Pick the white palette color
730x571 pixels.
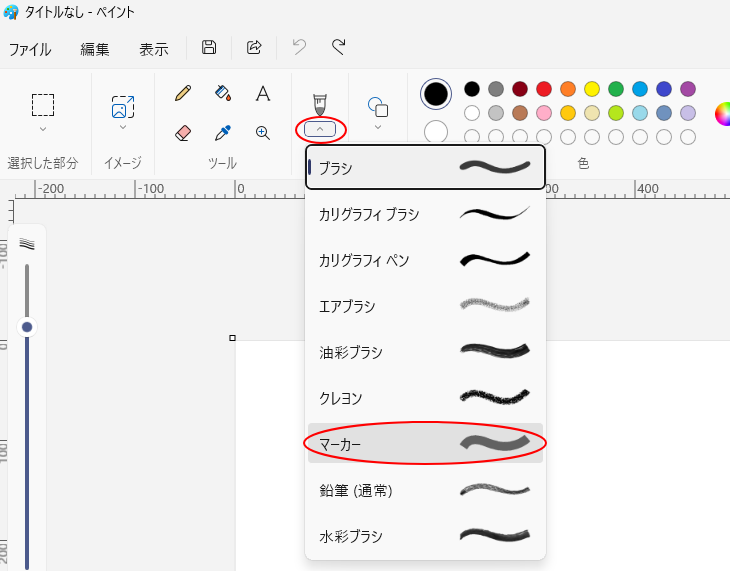pyautogui.click(x=472, y=113)
